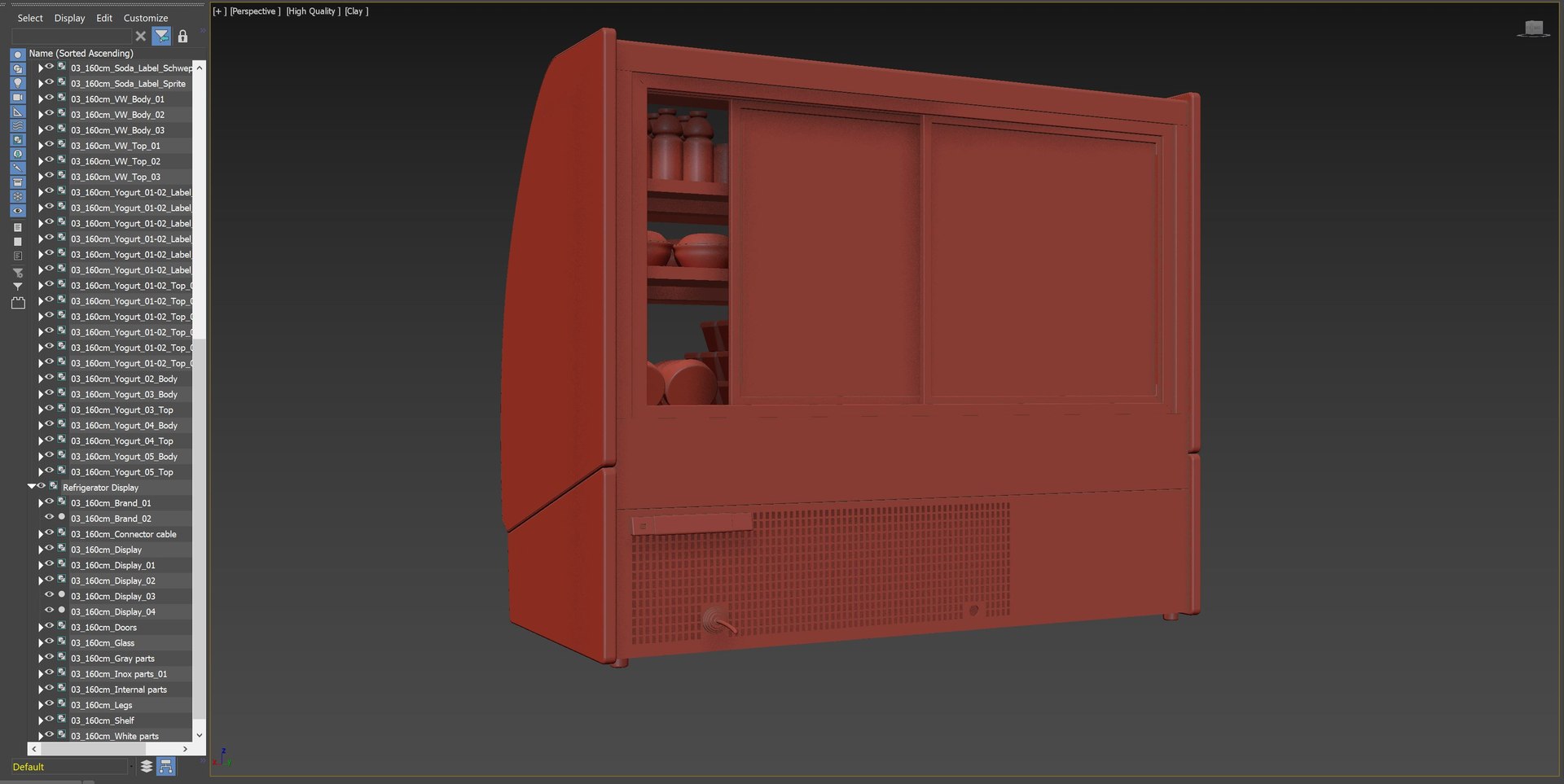Screen dimensions: 1564x784
Task: Toggle the selection filter funnel button
Action: click(x=161, y=36)
